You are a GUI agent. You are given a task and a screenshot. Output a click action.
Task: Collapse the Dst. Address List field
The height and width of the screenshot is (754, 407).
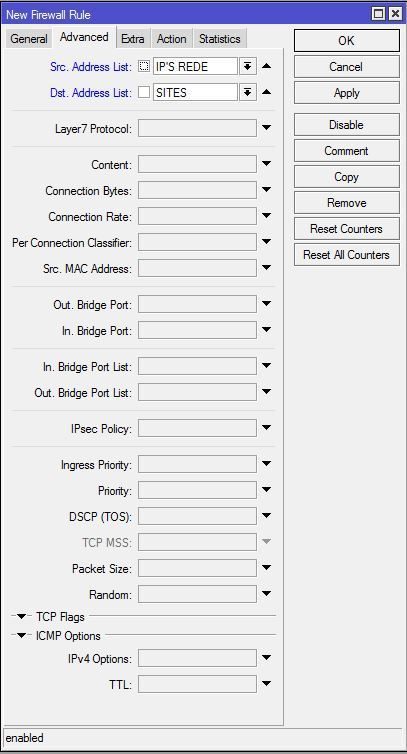coord(266,92)
